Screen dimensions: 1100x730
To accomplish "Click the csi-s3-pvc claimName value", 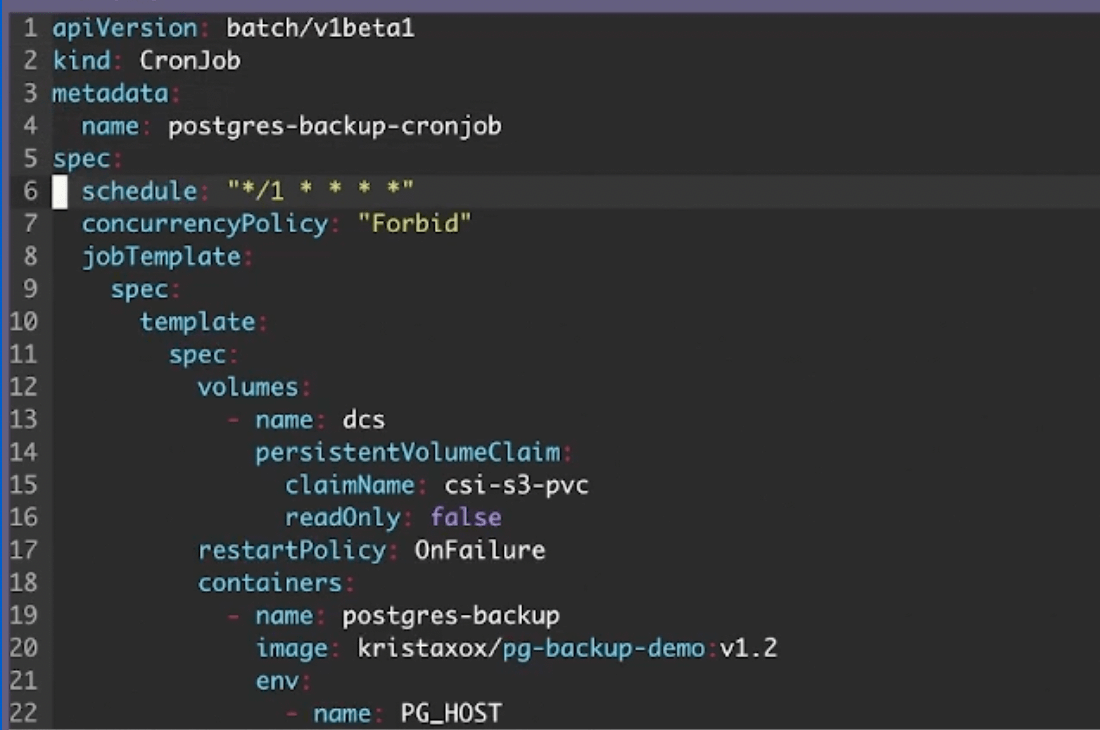I will [516, 484].
